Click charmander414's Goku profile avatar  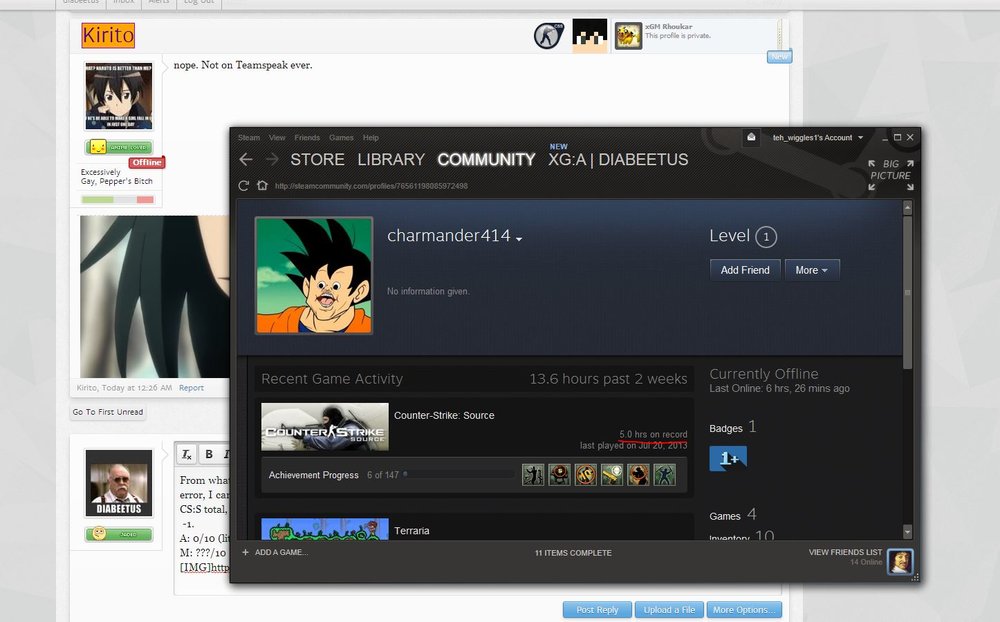(314, 276)
